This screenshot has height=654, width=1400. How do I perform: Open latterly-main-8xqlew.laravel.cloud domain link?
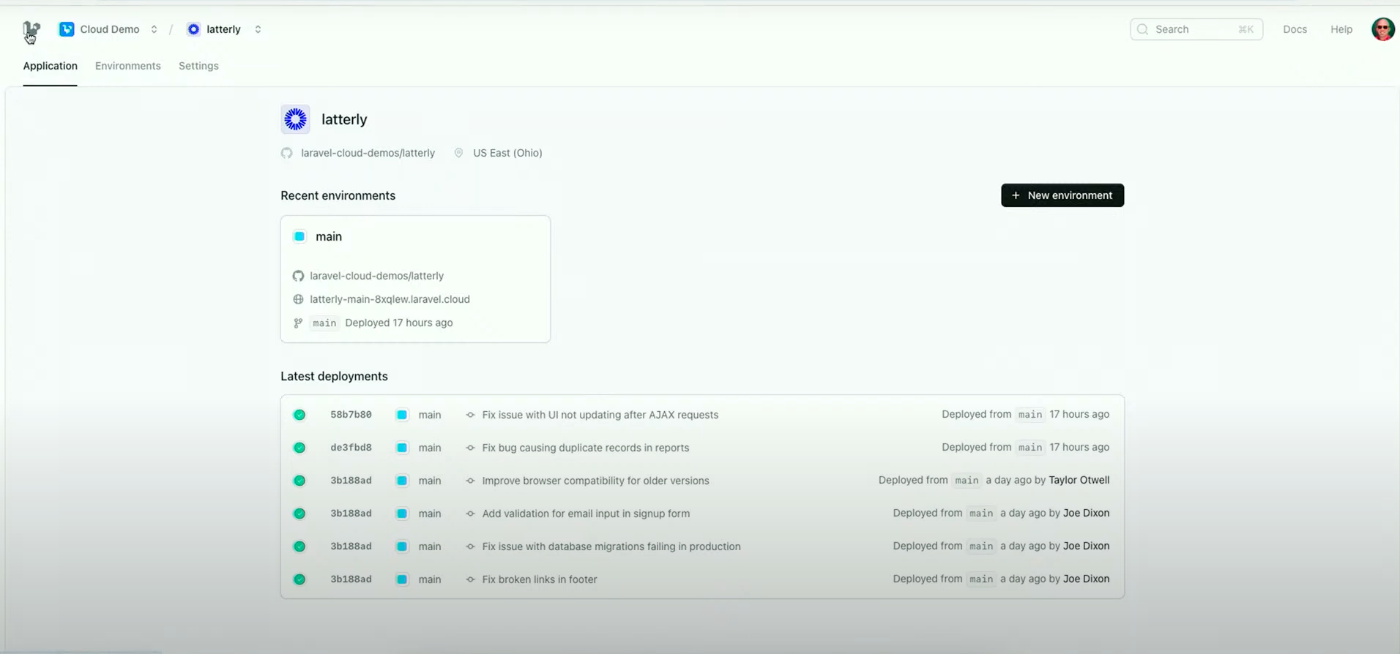(x=390, y=299)
